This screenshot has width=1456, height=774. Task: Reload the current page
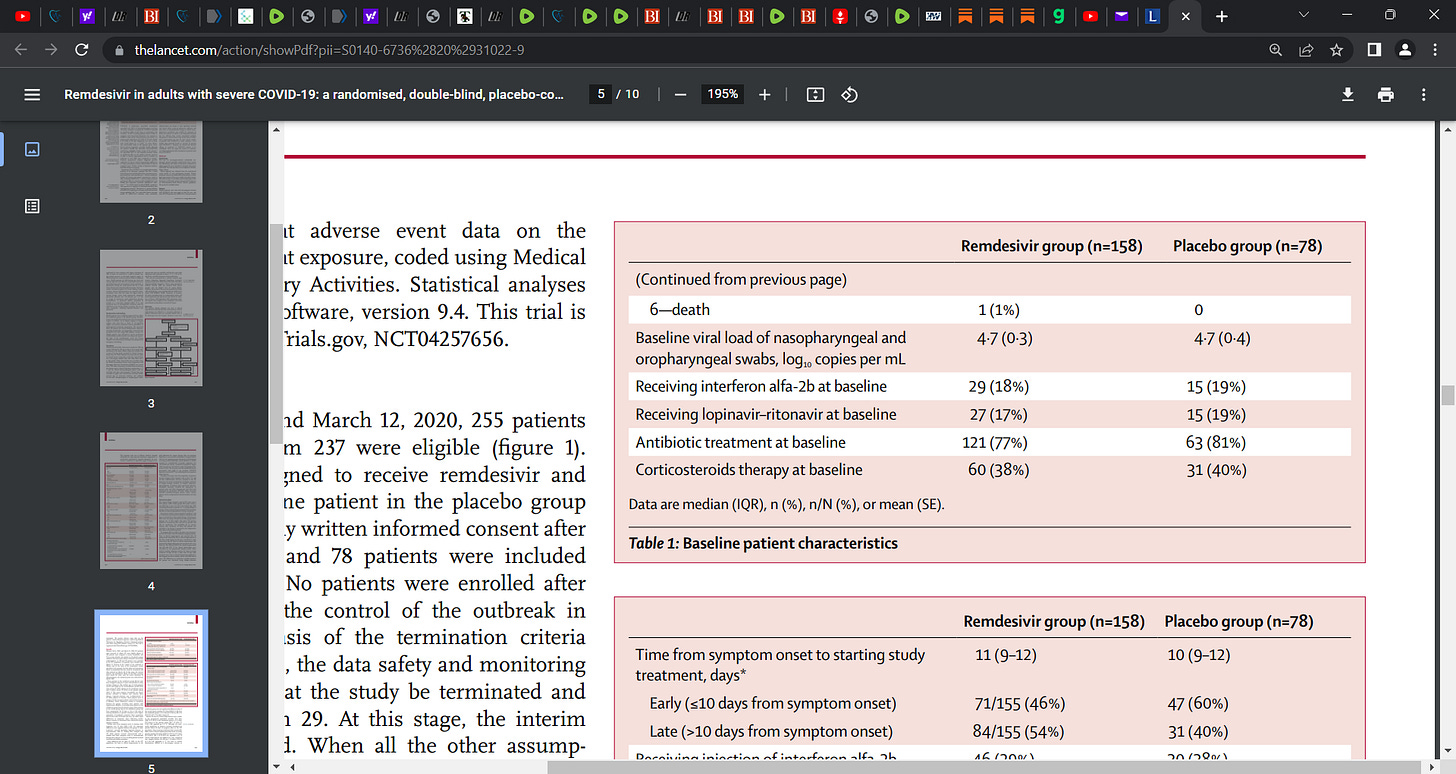click(82, 49)
